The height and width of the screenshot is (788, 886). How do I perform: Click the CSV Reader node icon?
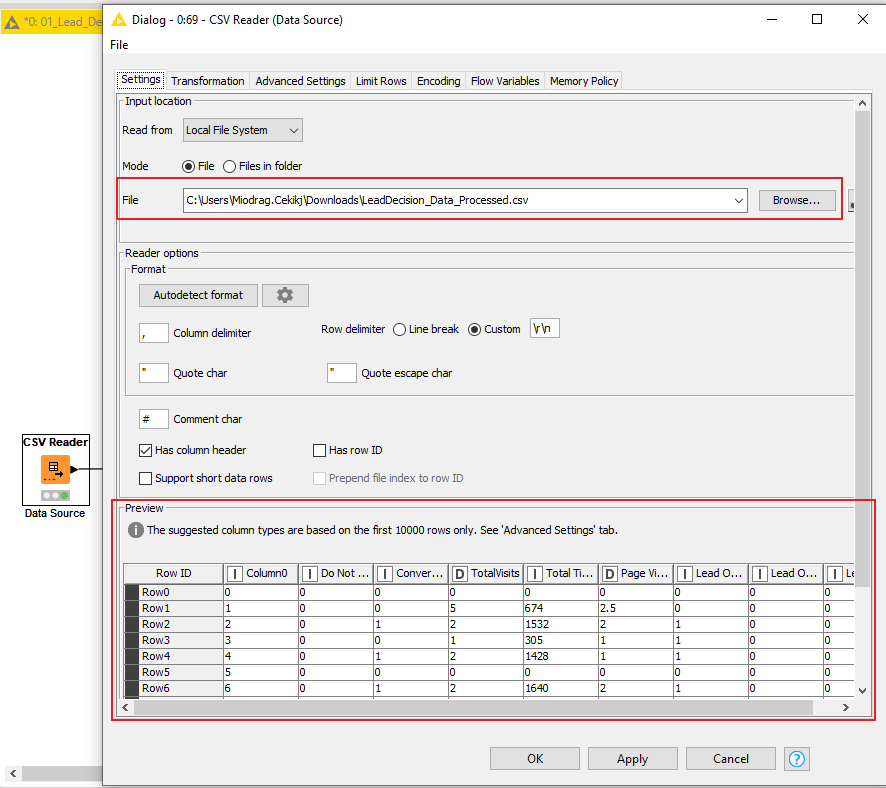tap(55, 469)
